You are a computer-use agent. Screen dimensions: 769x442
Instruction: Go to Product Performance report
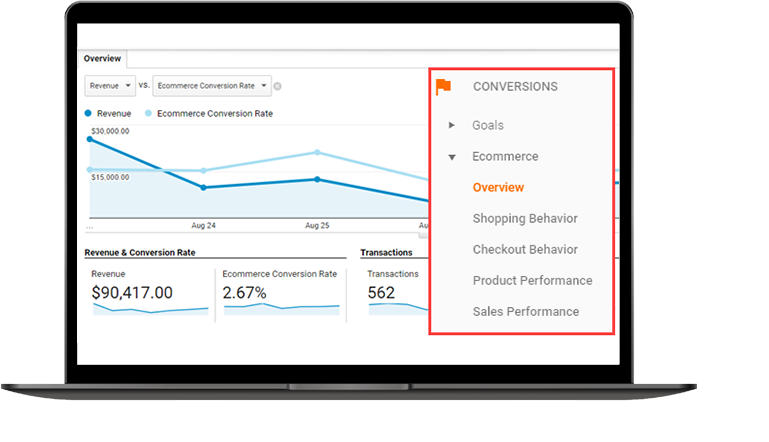(x=532, y=281)
